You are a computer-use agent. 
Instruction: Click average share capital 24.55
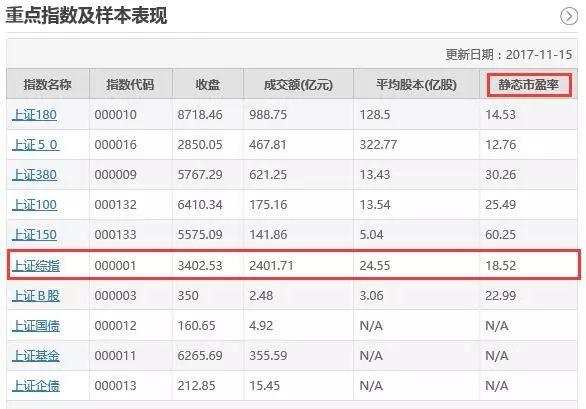(375, 265)
